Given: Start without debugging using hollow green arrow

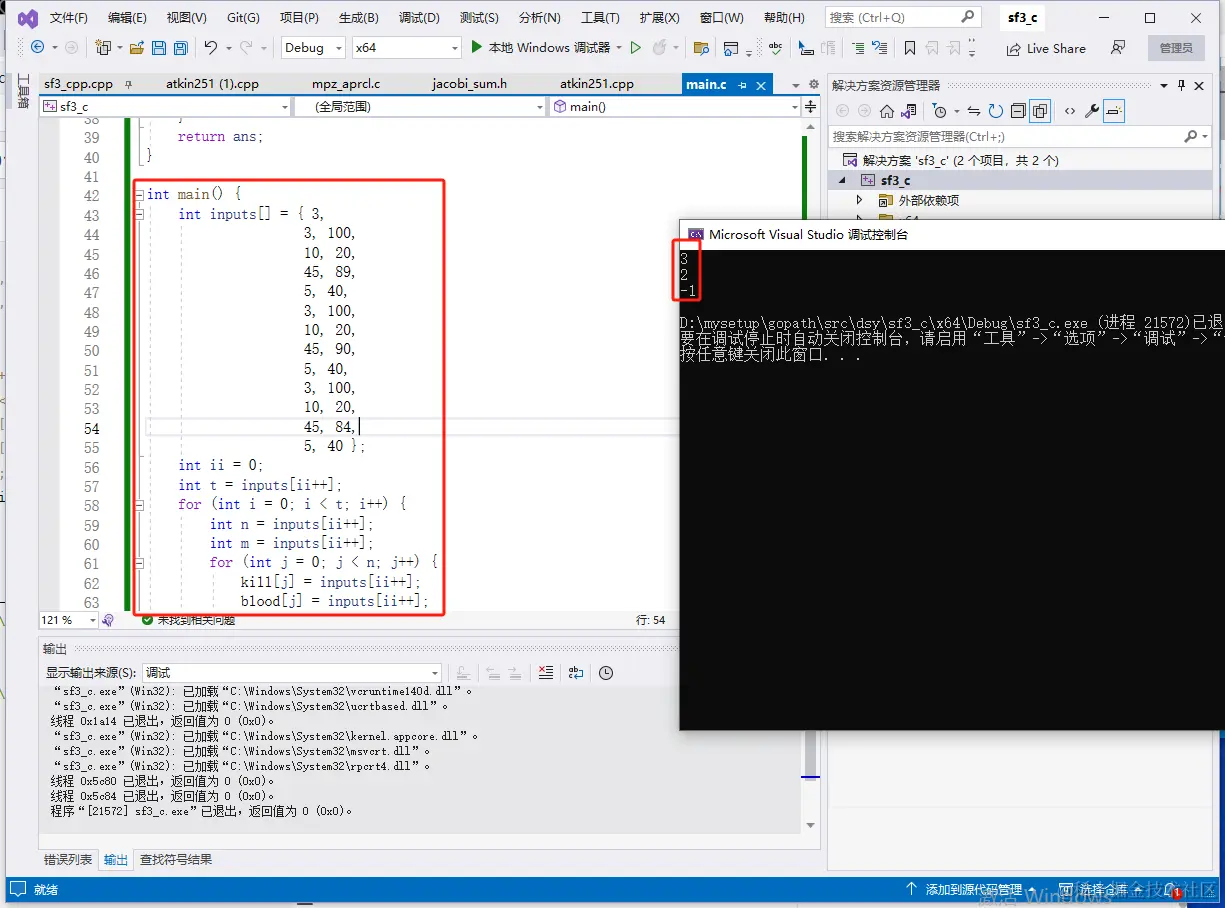Looking at the screenshot, I should (x=635, y=47).
